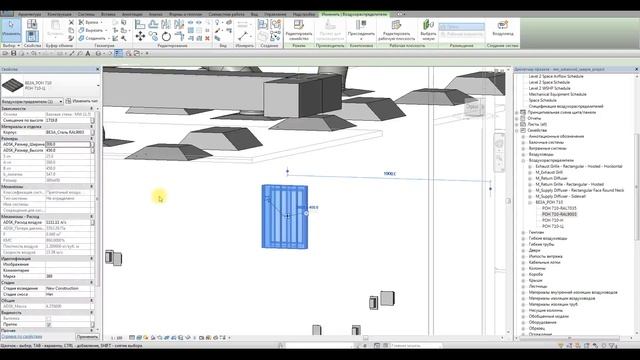Click the Смещение по высоте value field
The image size is (640, 360).
pyautogui.click(x=67, y=120)
